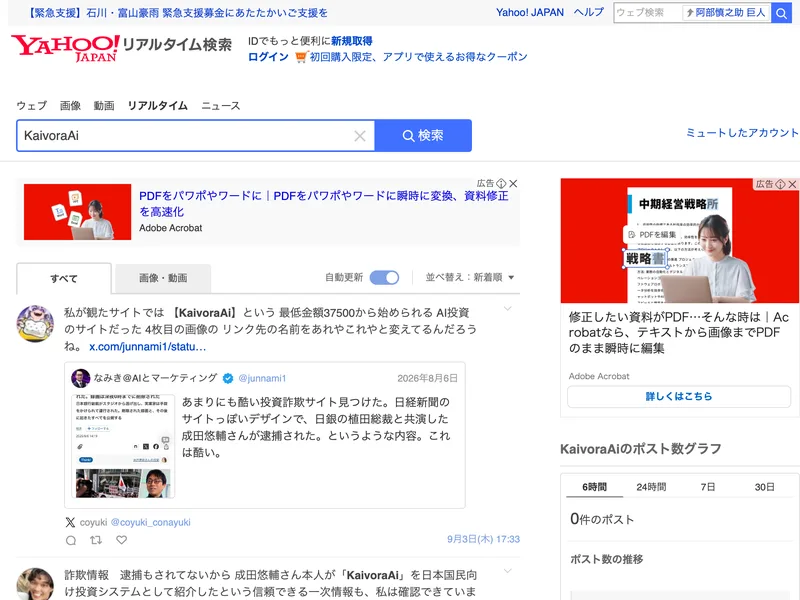Select the リアルタイム search tab
The image size is (800, 600).
tap(158, 106)
